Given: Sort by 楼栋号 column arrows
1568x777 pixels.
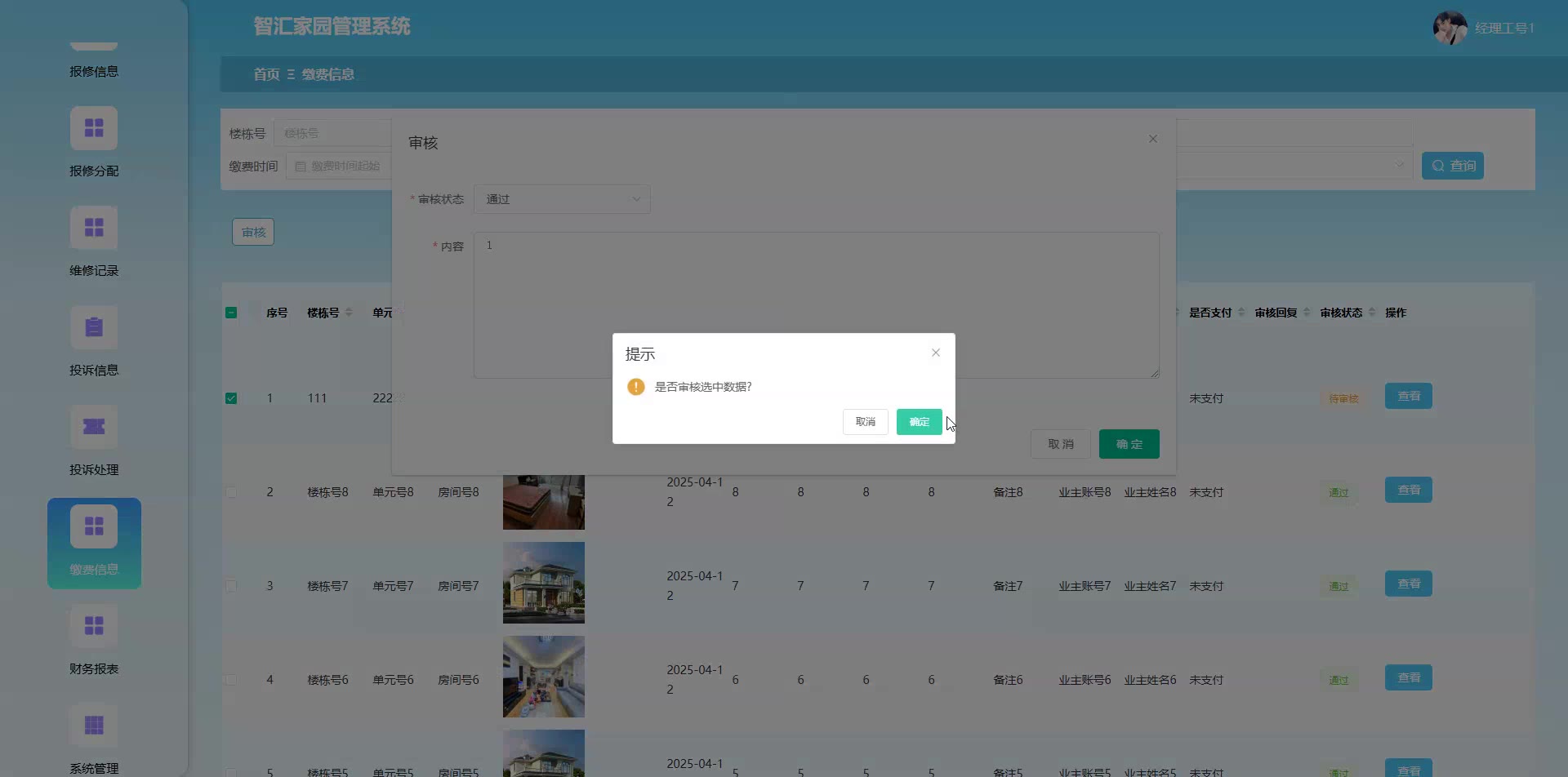Looking at the screenshot, I should pos(350,313).
